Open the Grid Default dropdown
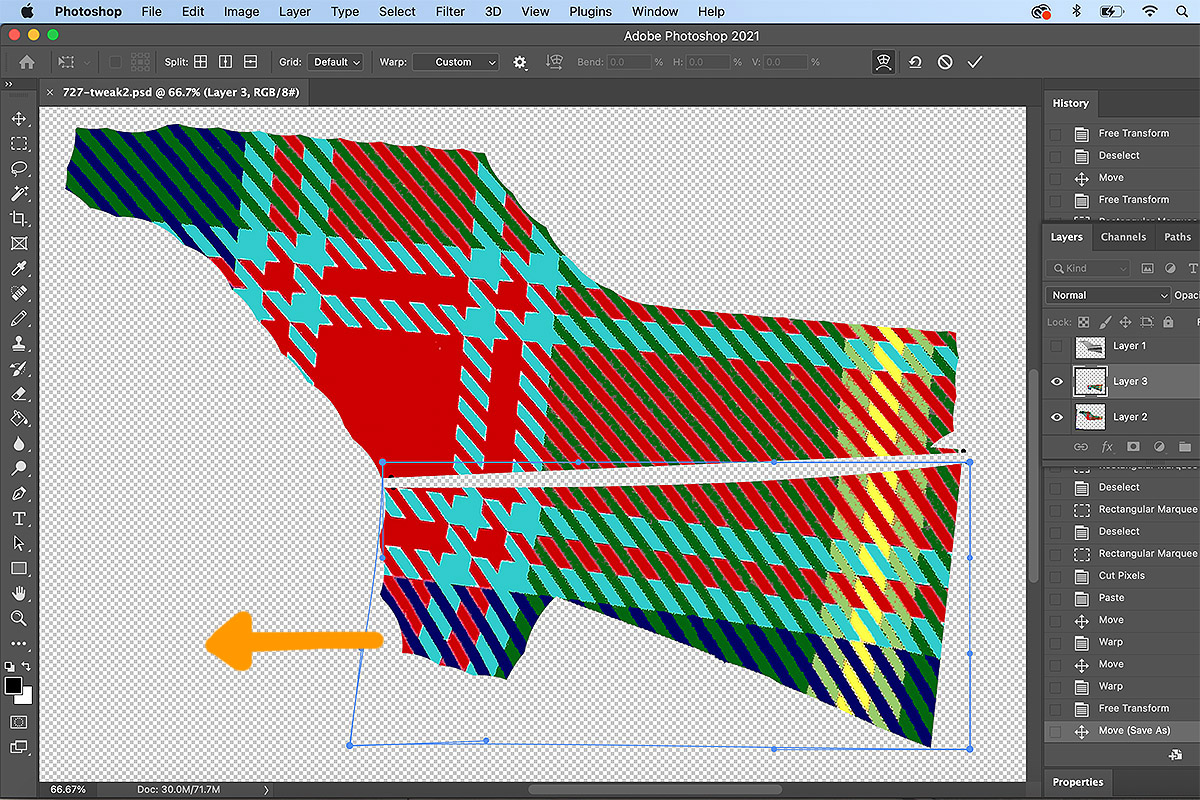This screenshot has width=1200, height=800. [335, 62]
